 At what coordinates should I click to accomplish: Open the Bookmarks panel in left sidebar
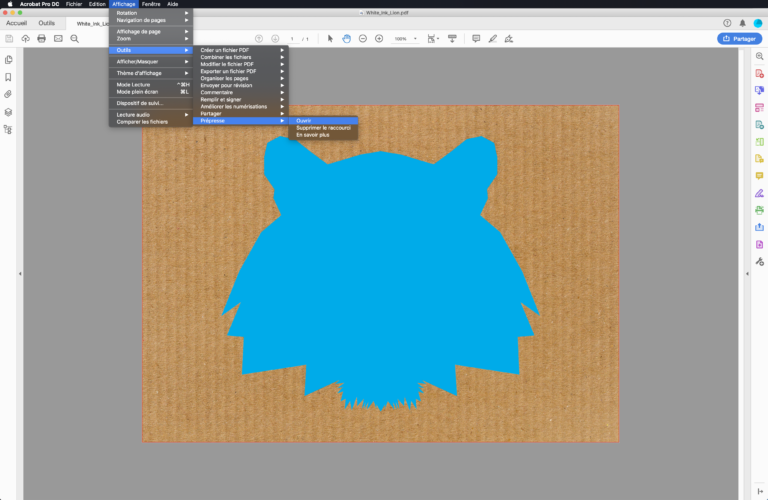point(8,77)
